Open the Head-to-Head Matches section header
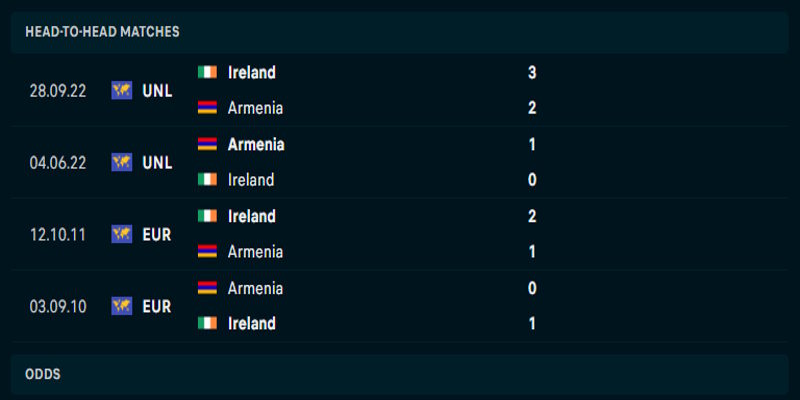 point(102,32)
